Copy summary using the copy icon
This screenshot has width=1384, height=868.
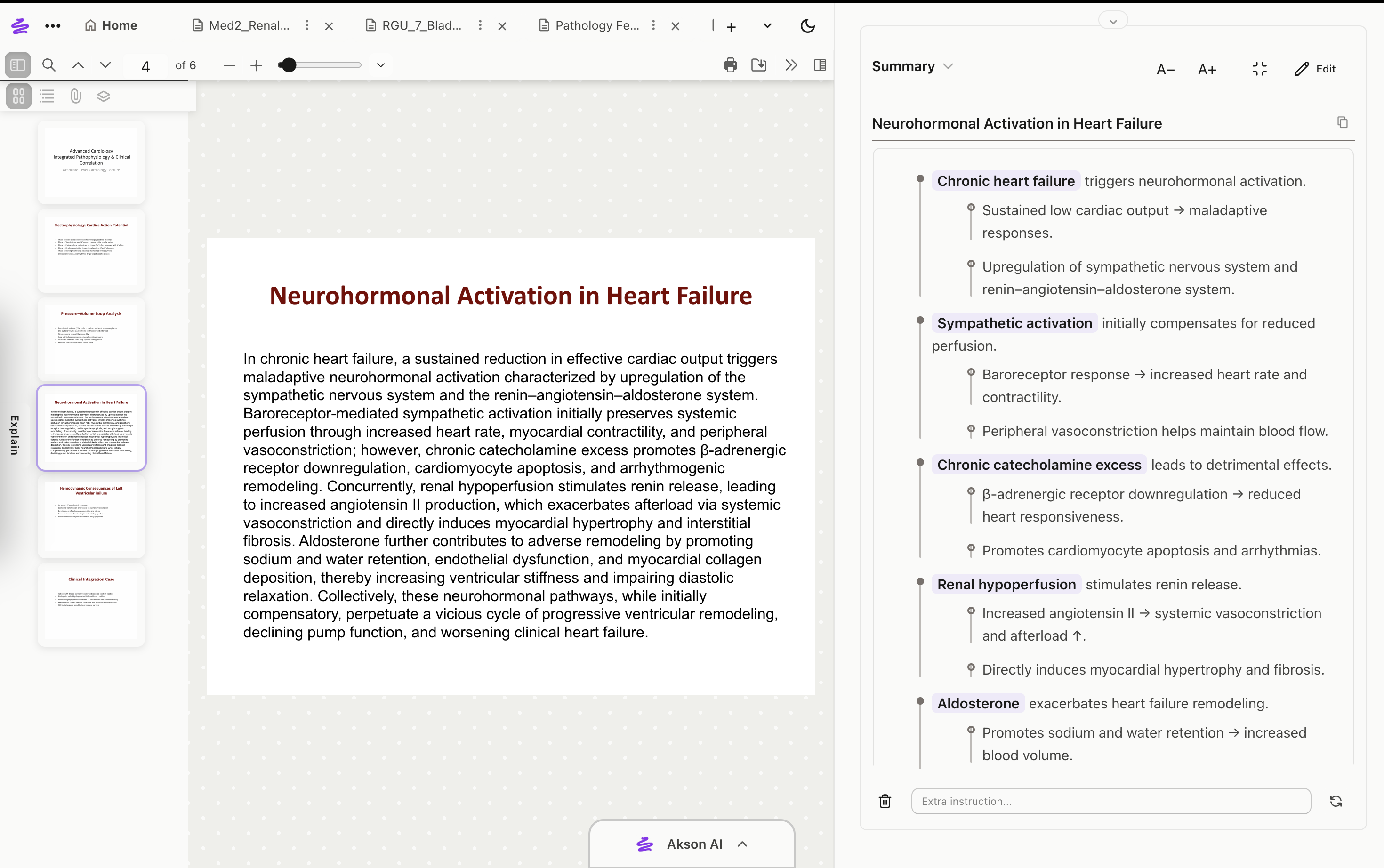pyautogui.click(x=1342, y=122)
